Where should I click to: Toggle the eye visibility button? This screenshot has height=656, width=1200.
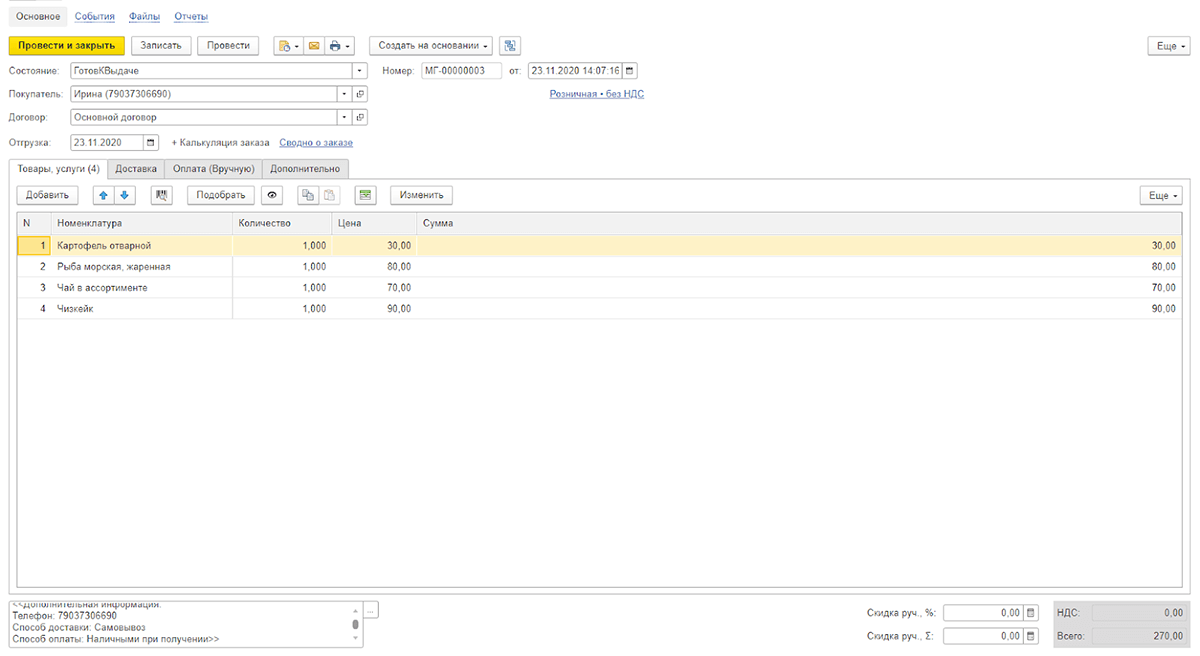click(x=272, y=196)
